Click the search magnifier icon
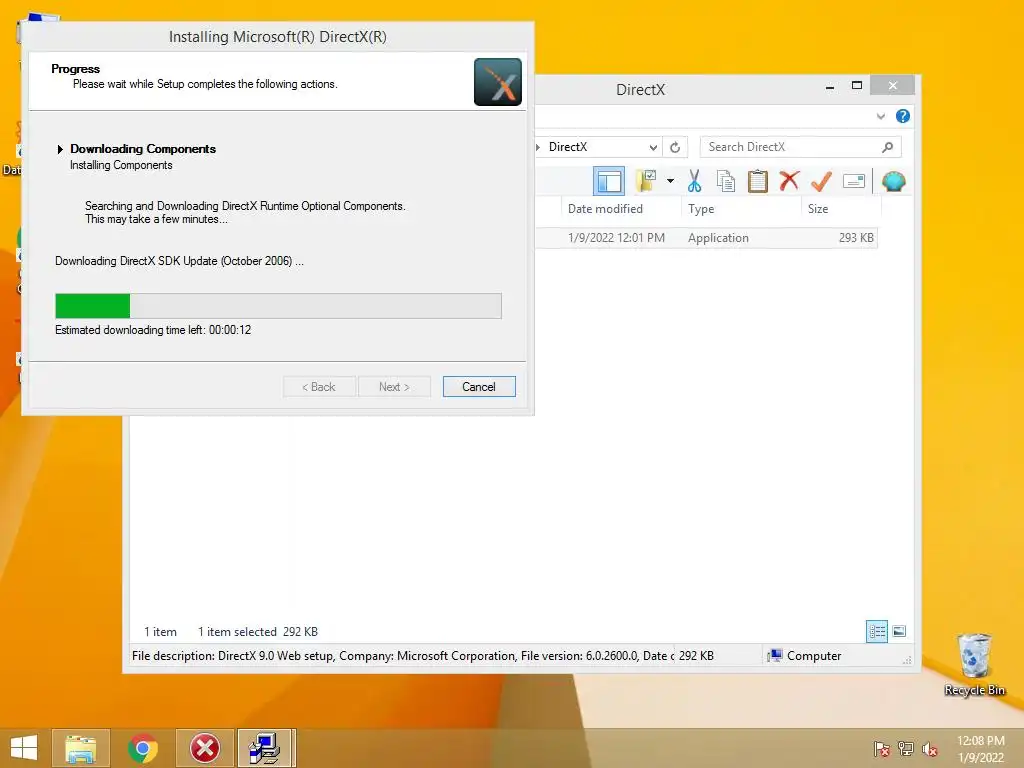1024x768 pixels. (888, 147)
